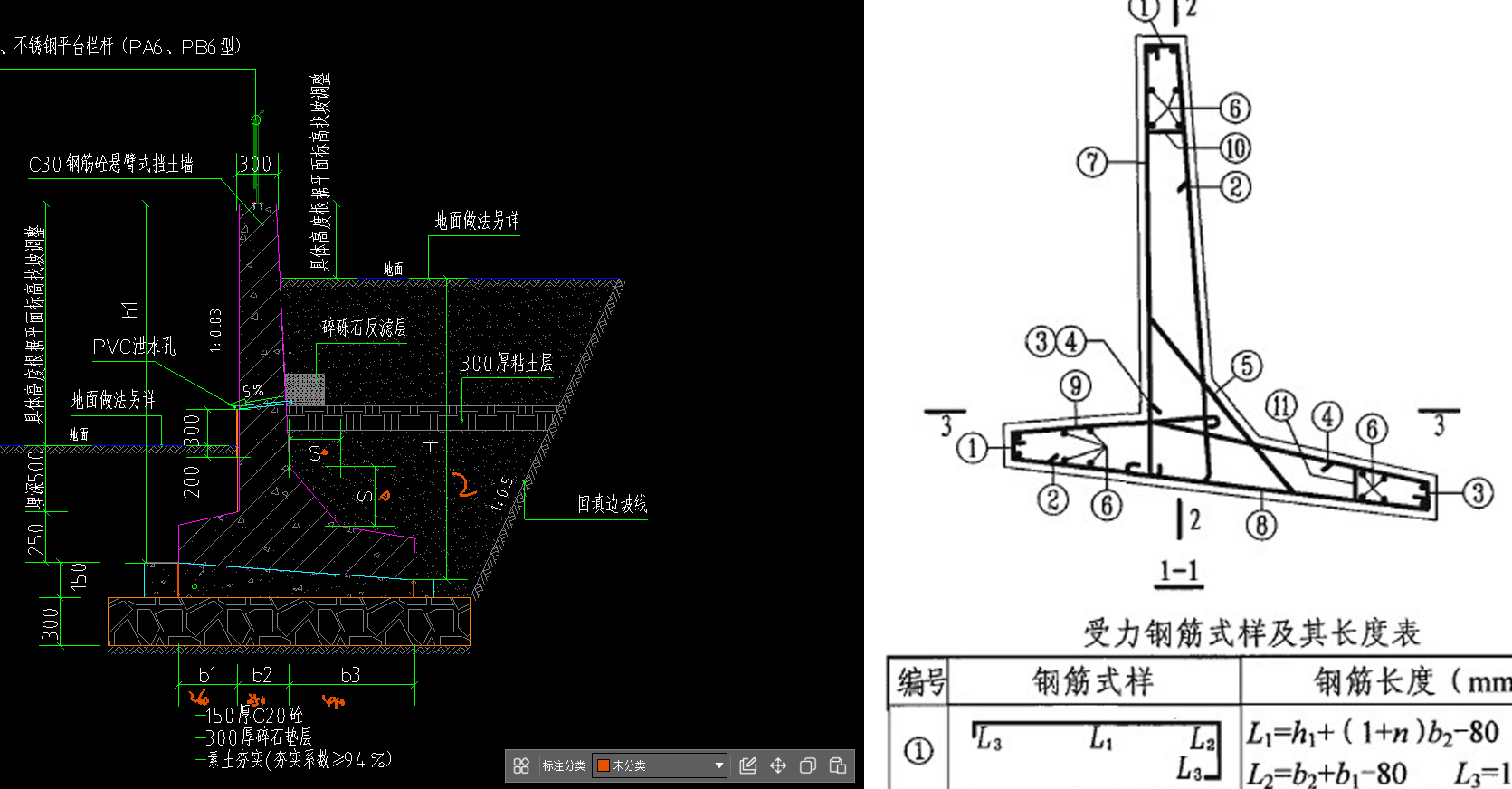Screen dimensions: 1512x789
Task: Select the 回填边坡线 label
Action: tap(613, 504)
